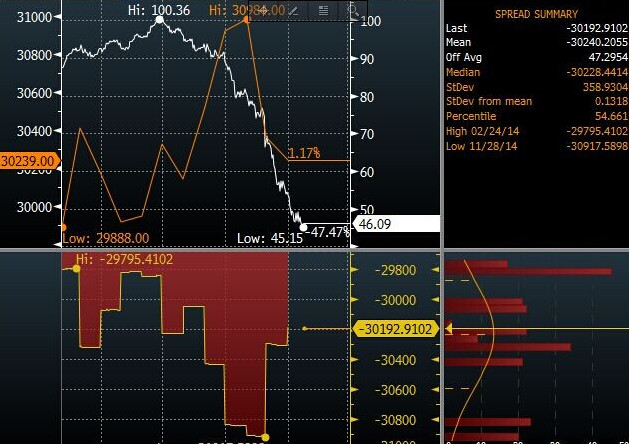
Task: Click the SPREAD SUMMARY heading
Action: pos(536,14)
